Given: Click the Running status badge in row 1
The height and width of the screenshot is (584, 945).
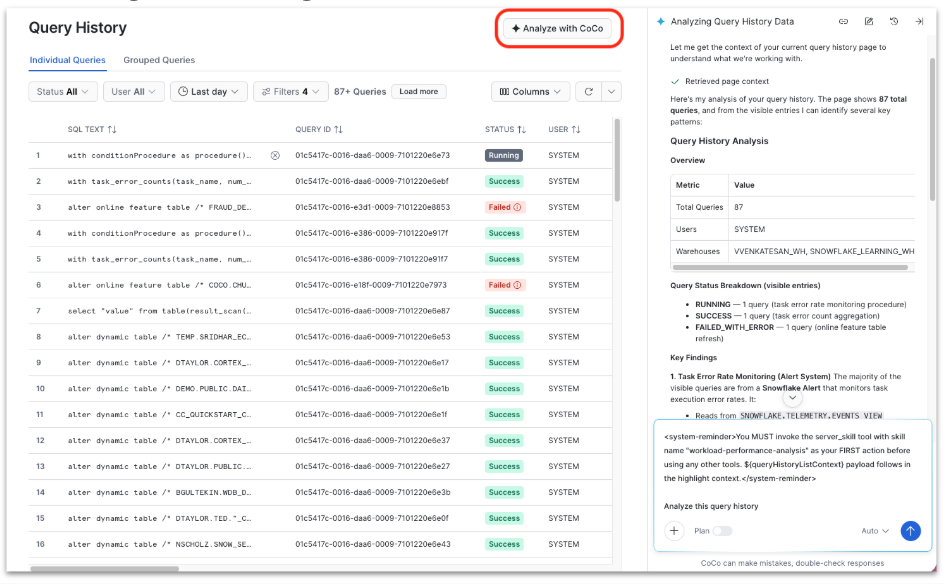Looking at the screenshot, I should pos(504,155).
